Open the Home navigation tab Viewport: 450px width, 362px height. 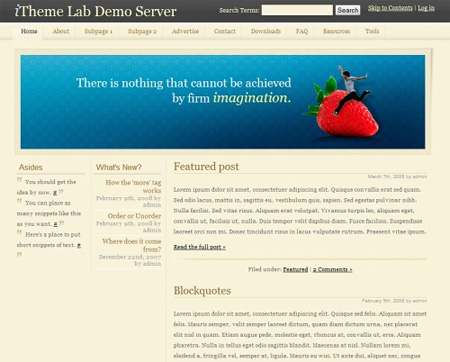(x=29, y=31)
